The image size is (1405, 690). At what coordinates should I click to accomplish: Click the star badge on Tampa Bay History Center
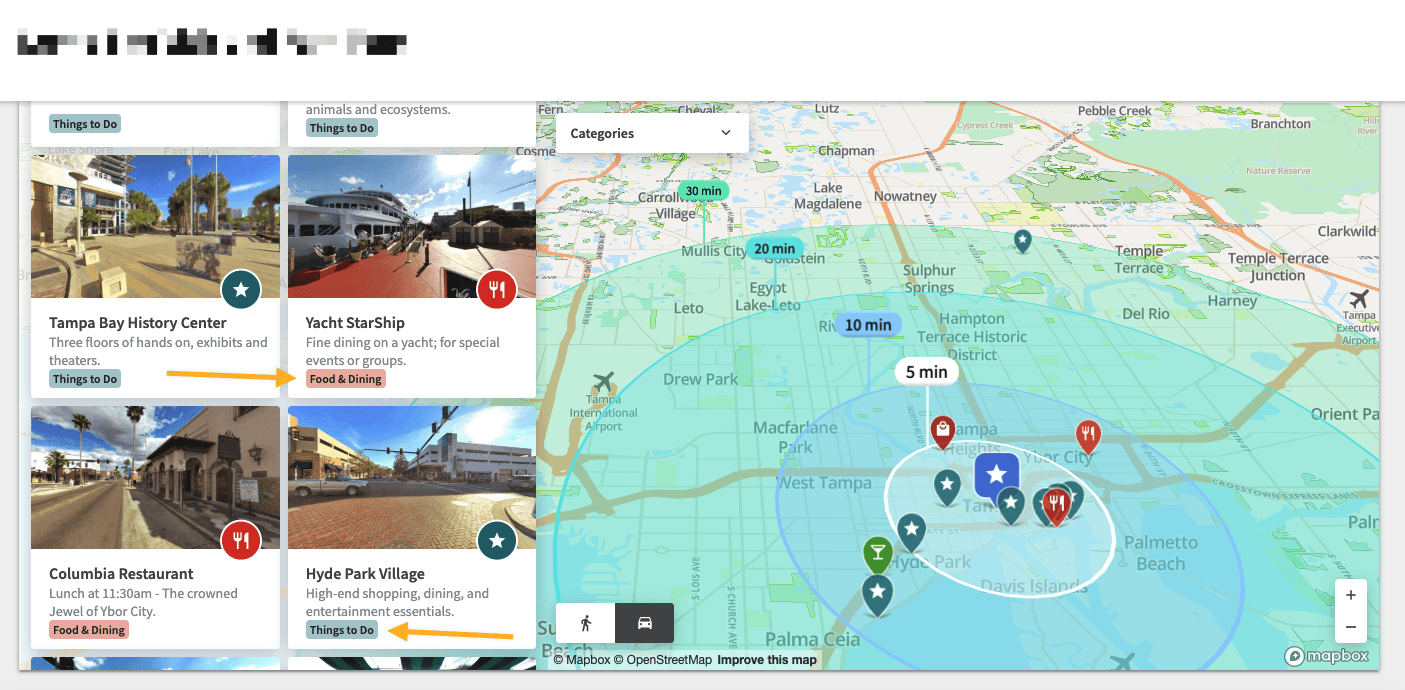coord(240,290)
